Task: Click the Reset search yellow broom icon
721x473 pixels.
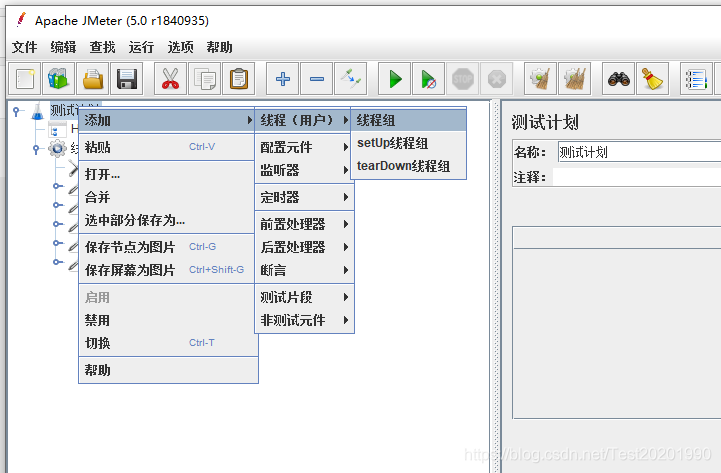Action: tap(652, 79)
